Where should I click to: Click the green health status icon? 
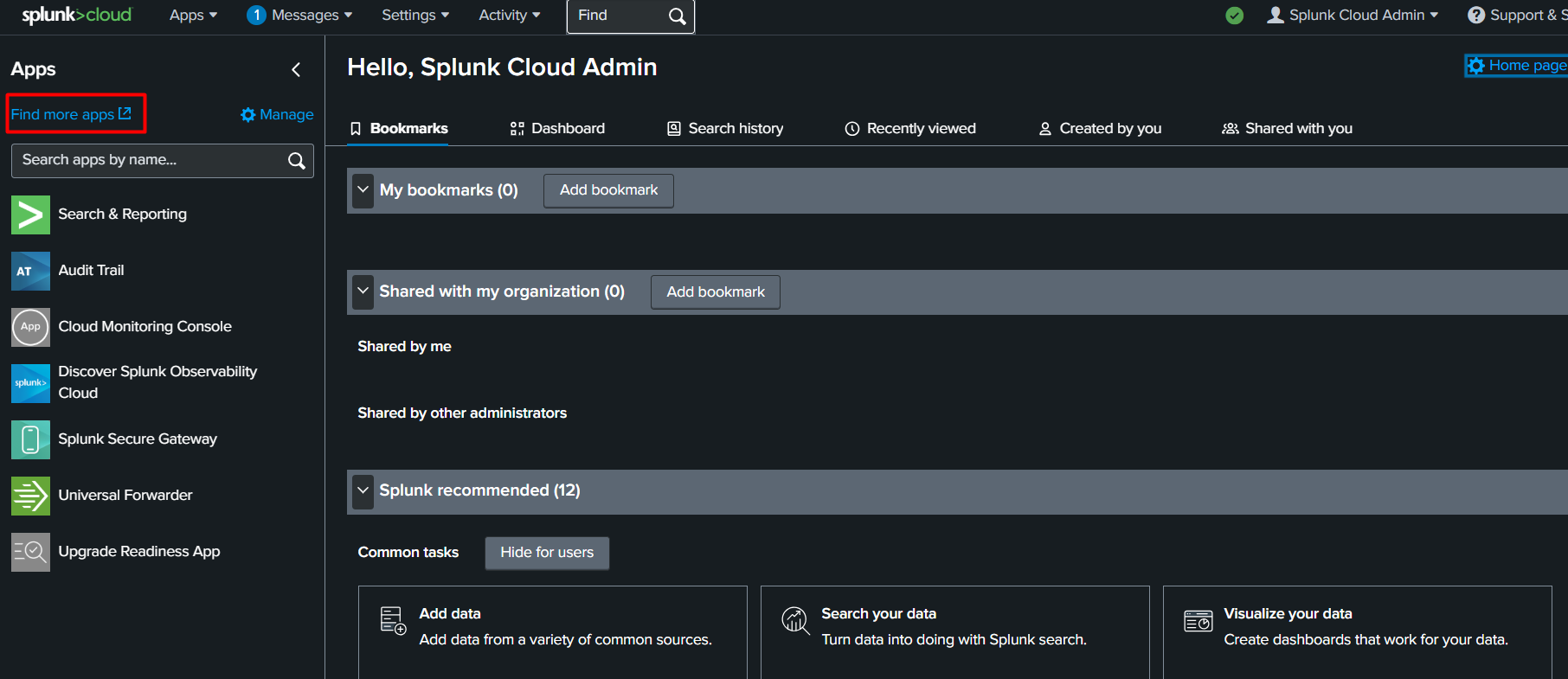(1235, 16)
